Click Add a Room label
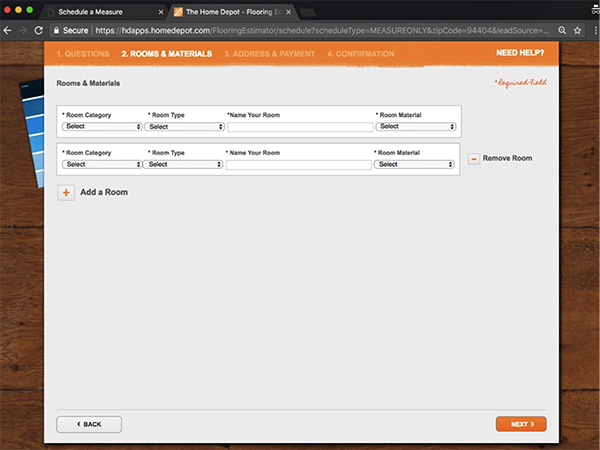The width and height of the screenshot is (600, 450). point(104,192)
